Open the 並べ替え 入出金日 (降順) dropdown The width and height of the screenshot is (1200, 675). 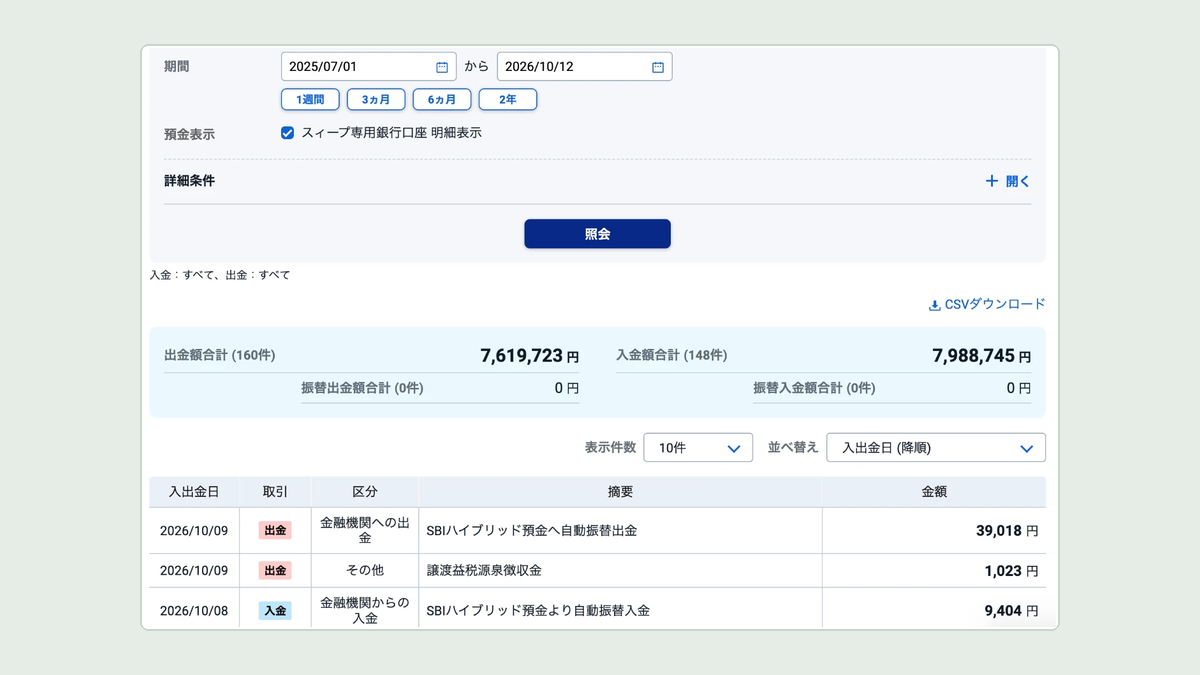point(936,447)
